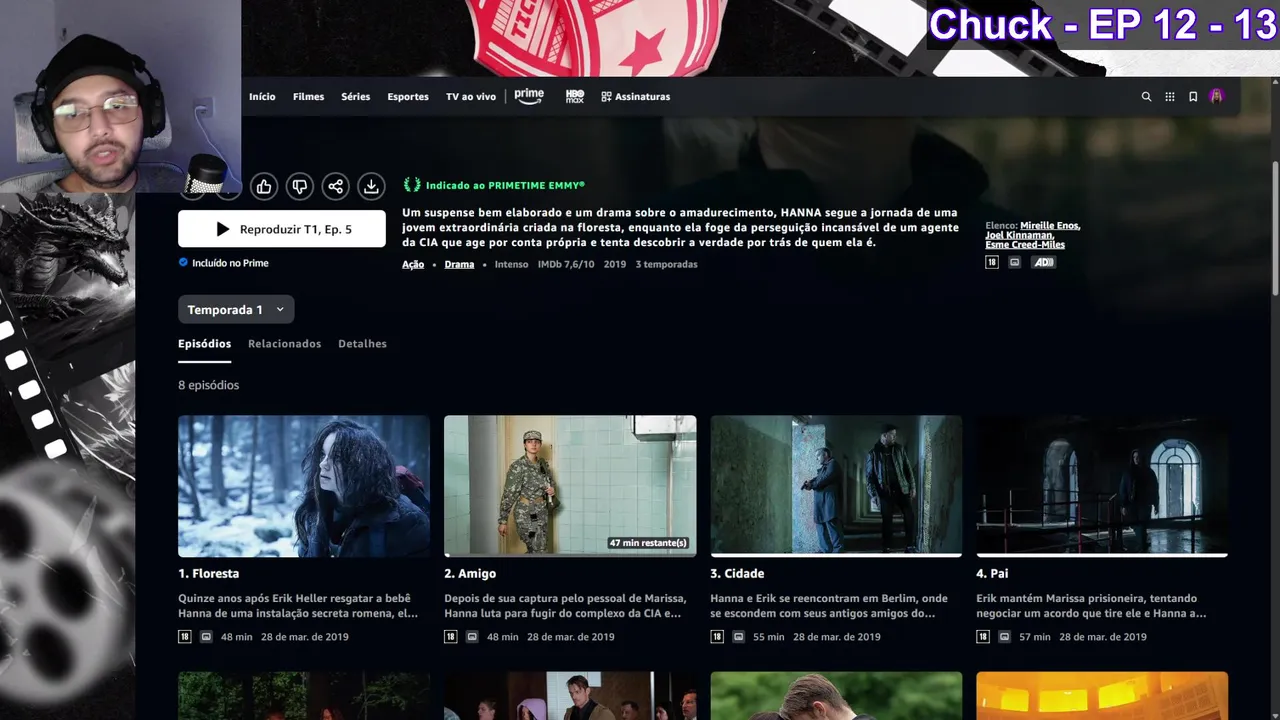Click the 8 episódios count text

point(208,385)
